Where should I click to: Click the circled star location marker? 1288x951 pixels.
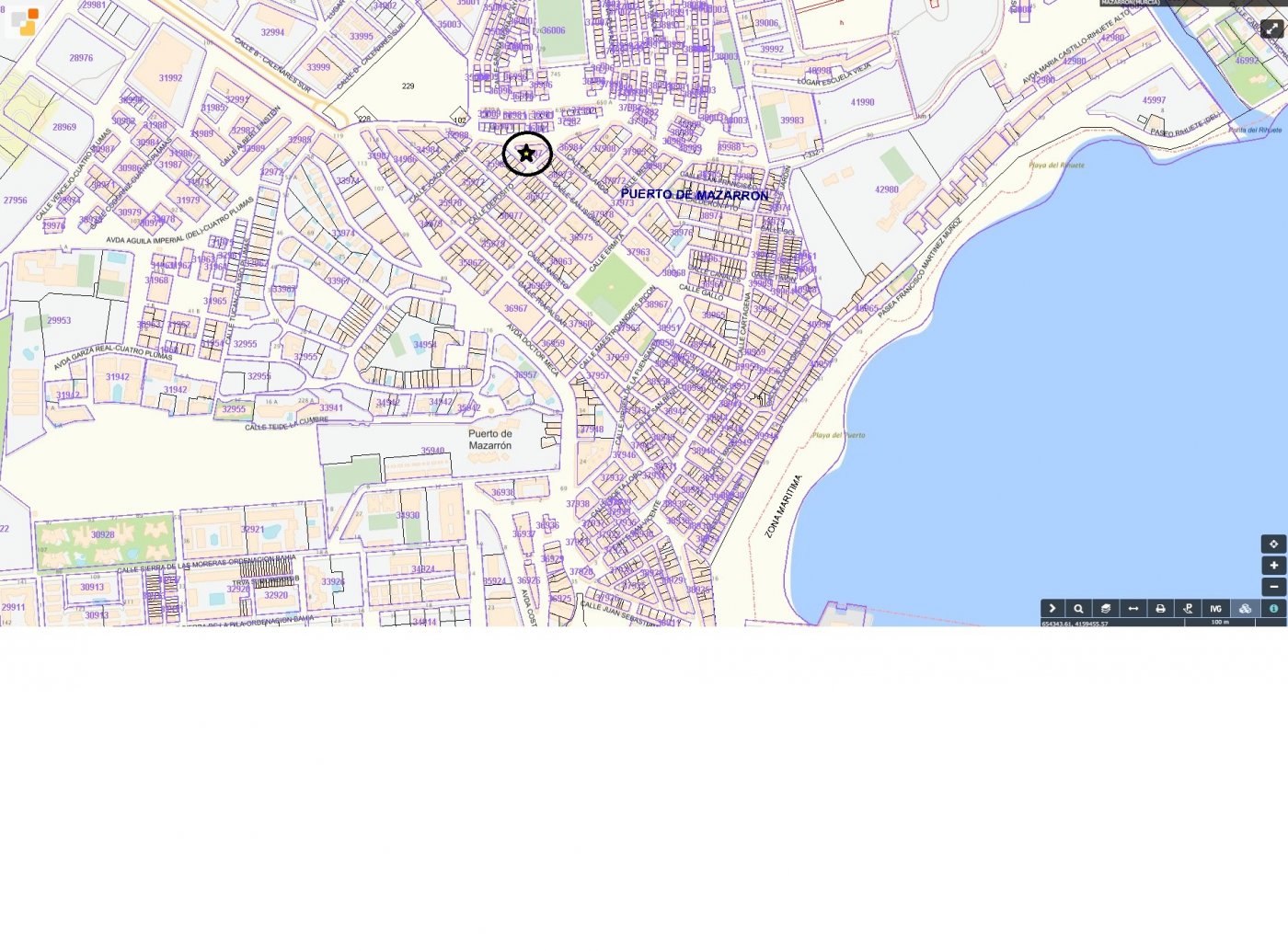[x=527, y=154]
